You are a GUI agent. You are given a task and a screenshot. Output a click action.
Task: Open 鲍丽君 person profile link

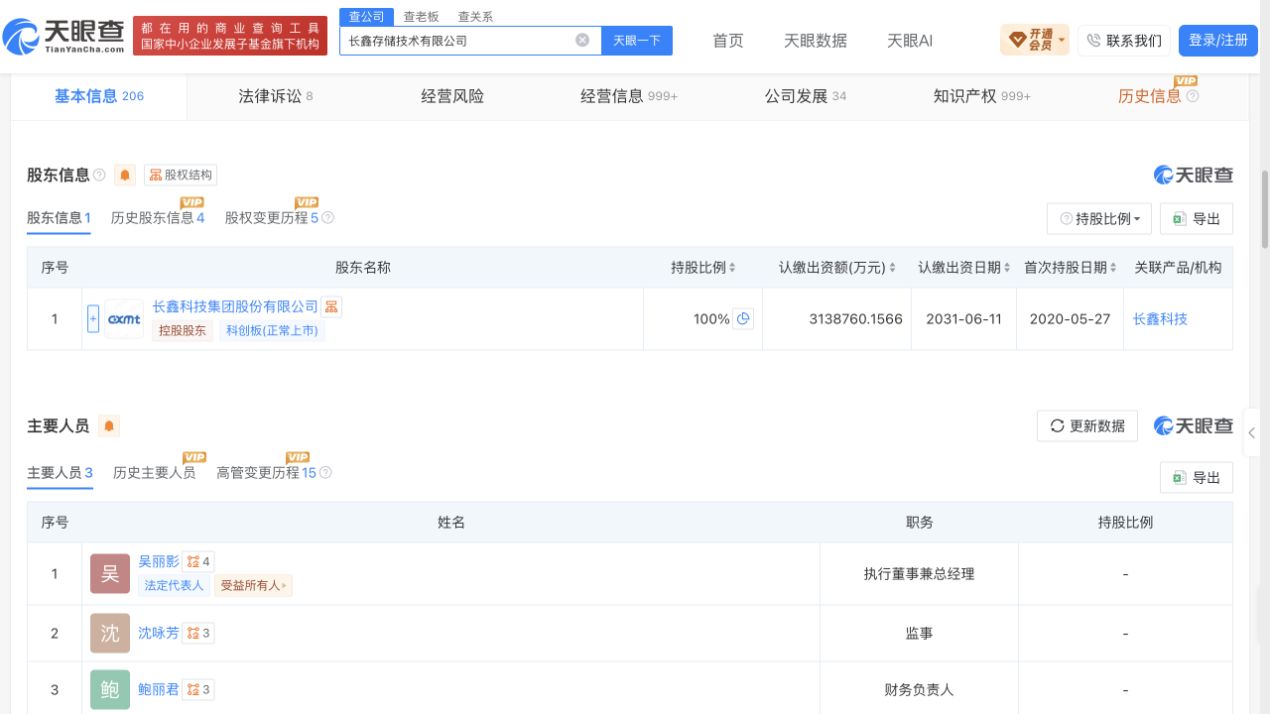(x=158, y=690)
